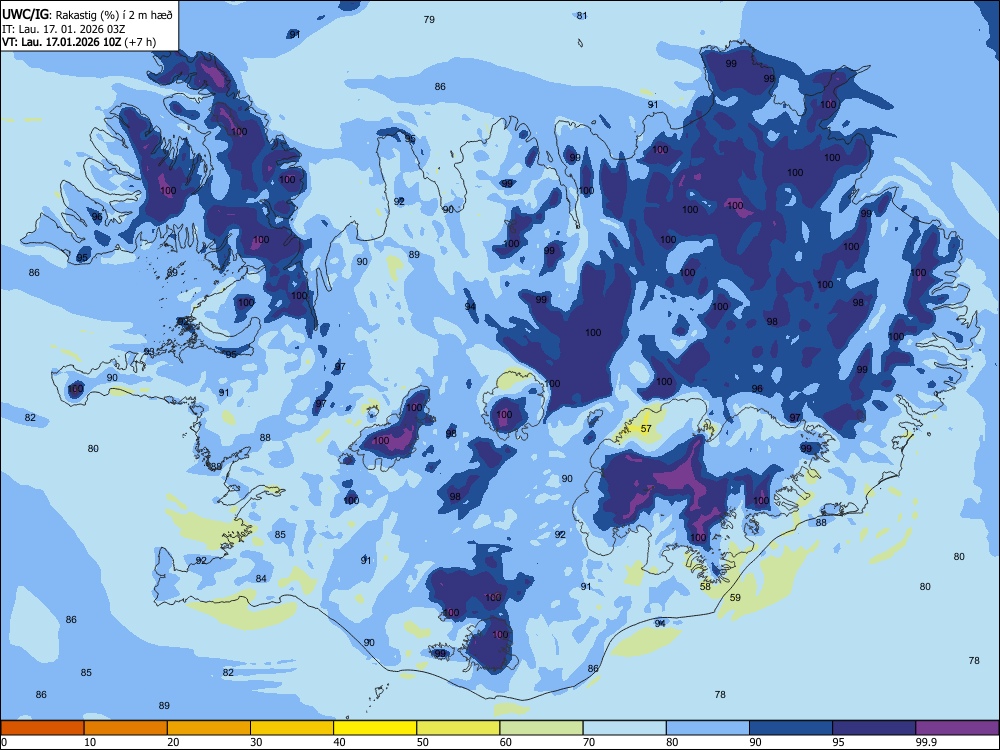Click the humidity value 81 on the map
The width and height of the screenshot is (1000, 750).
click(582, 16)
